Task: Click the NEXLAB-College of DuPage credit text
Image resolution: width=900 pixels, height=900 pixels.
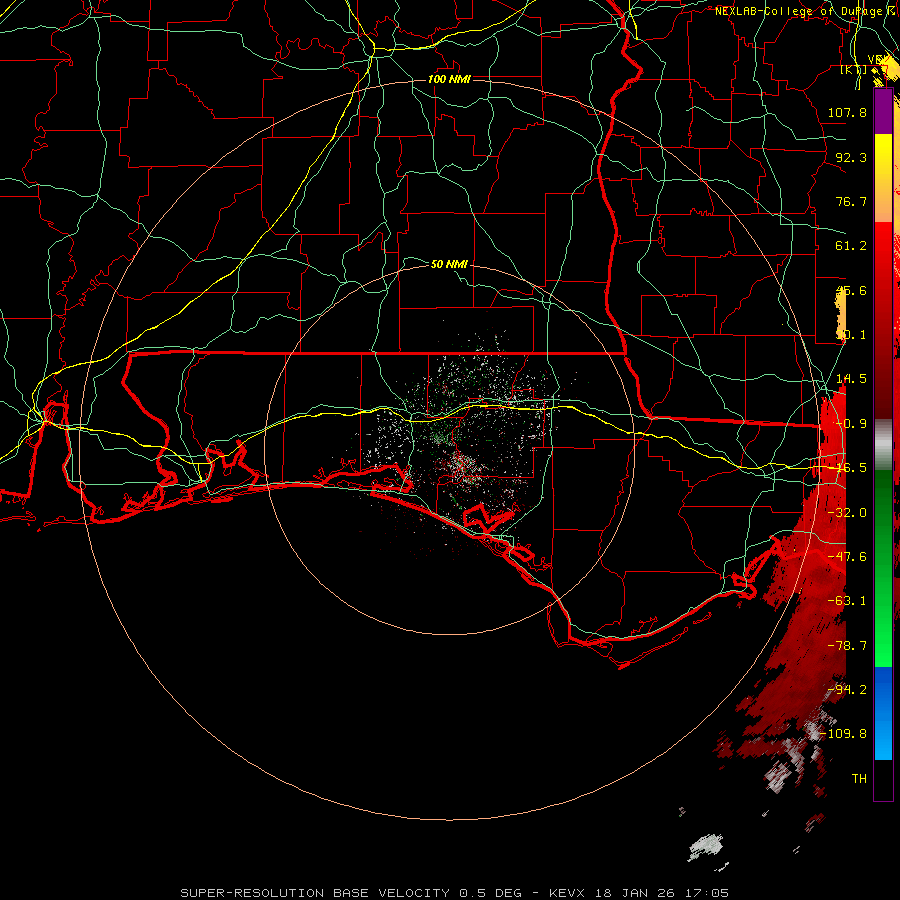Action: [x=798, y=11]
